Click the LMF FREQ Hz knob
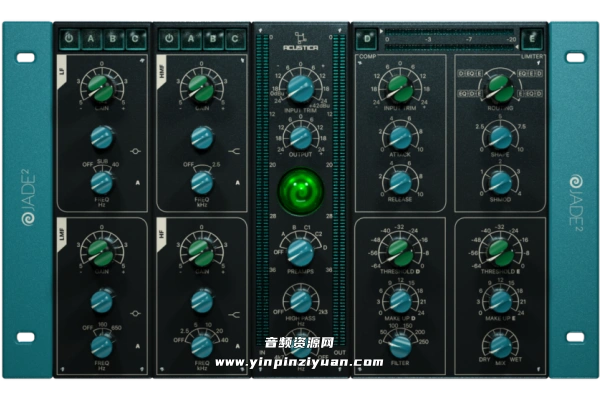 point(102,347)
